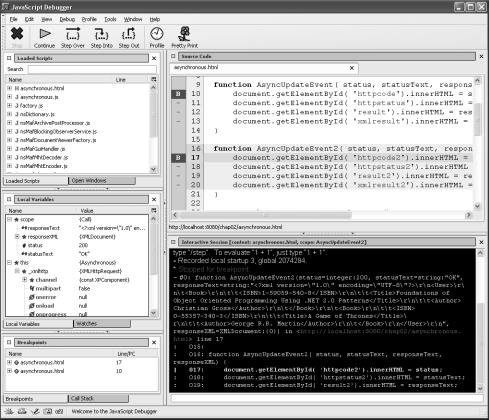Close the Source Code panel
The image size is (489, 420).
click(481, 56)
